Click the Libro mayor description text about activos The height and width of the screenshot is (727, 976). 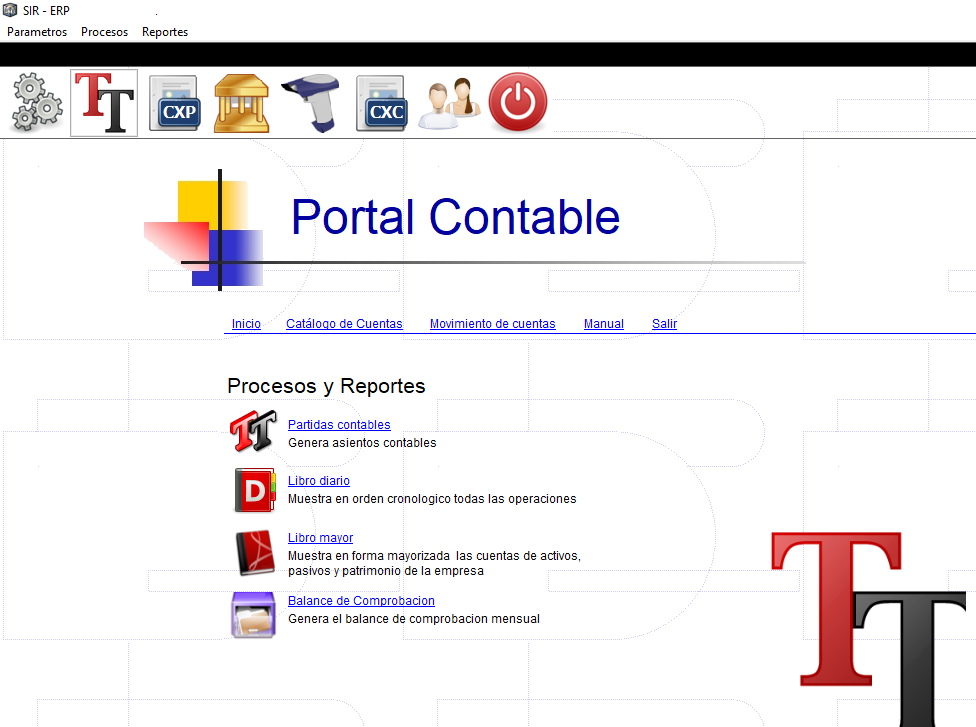coord(434,563)
